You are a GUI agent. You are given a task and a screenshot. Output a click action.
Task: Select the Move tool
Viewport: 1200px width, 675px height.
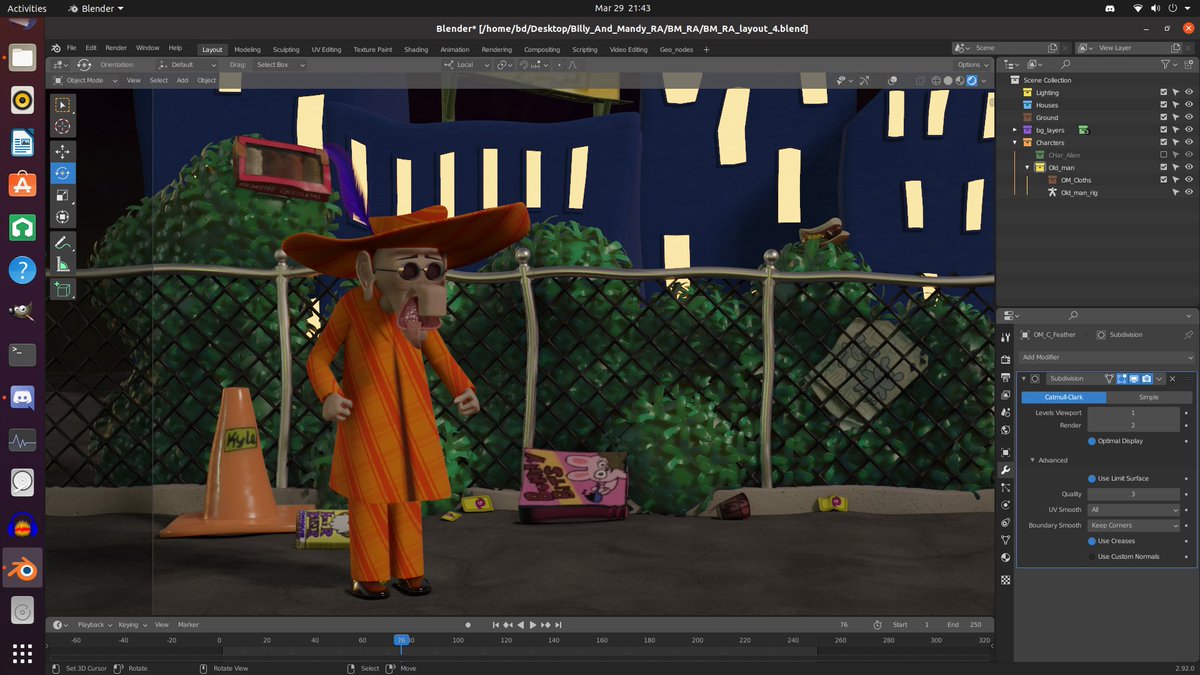coord(62,152)
